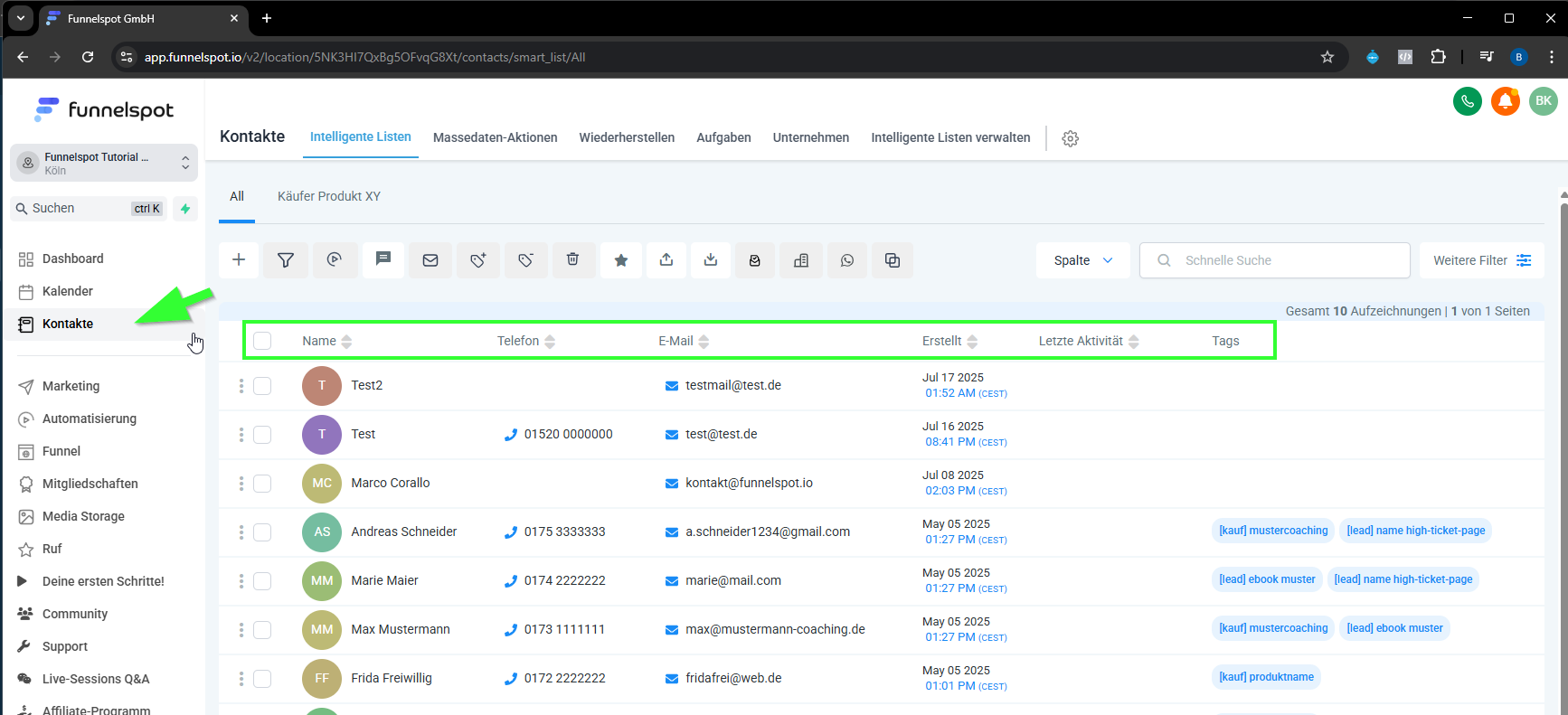1568x715 pixels.
Task: Open Dashboard in the sidebar
Action: 72,259
